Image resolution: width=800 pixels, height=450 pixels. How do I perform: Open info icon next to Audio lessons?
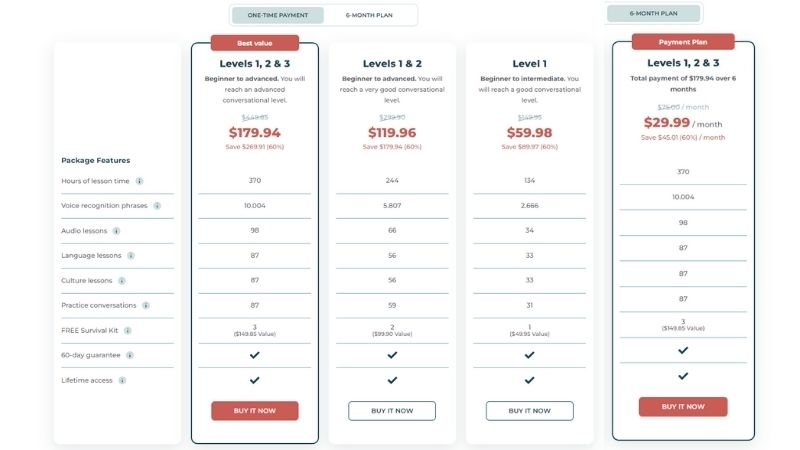tap(116, 231)
